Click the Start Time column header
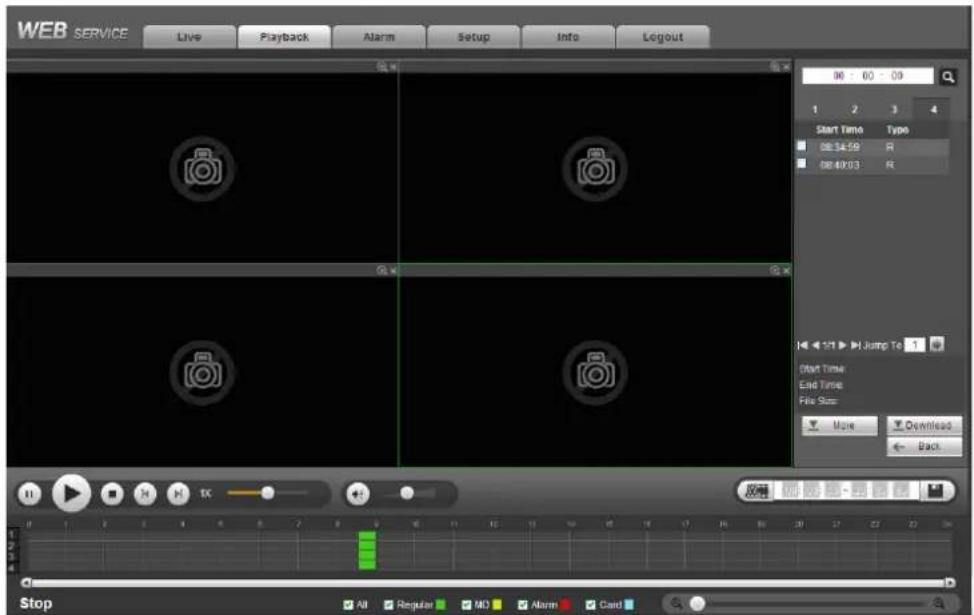The height and width of the screenshot is (615, 974). (839, 130)
